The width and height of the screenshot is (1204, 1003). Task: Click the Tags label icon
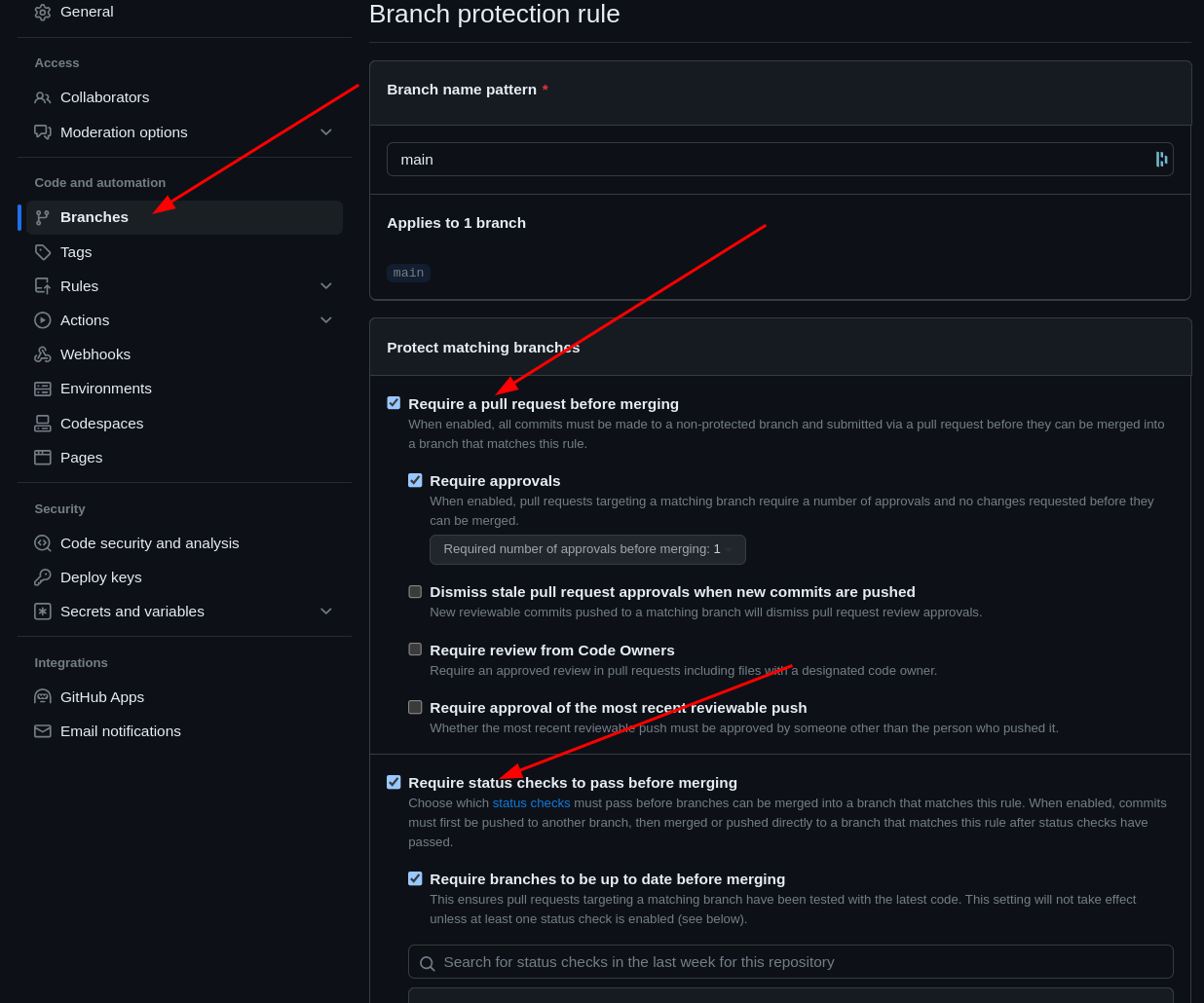(x=43, y=252)
